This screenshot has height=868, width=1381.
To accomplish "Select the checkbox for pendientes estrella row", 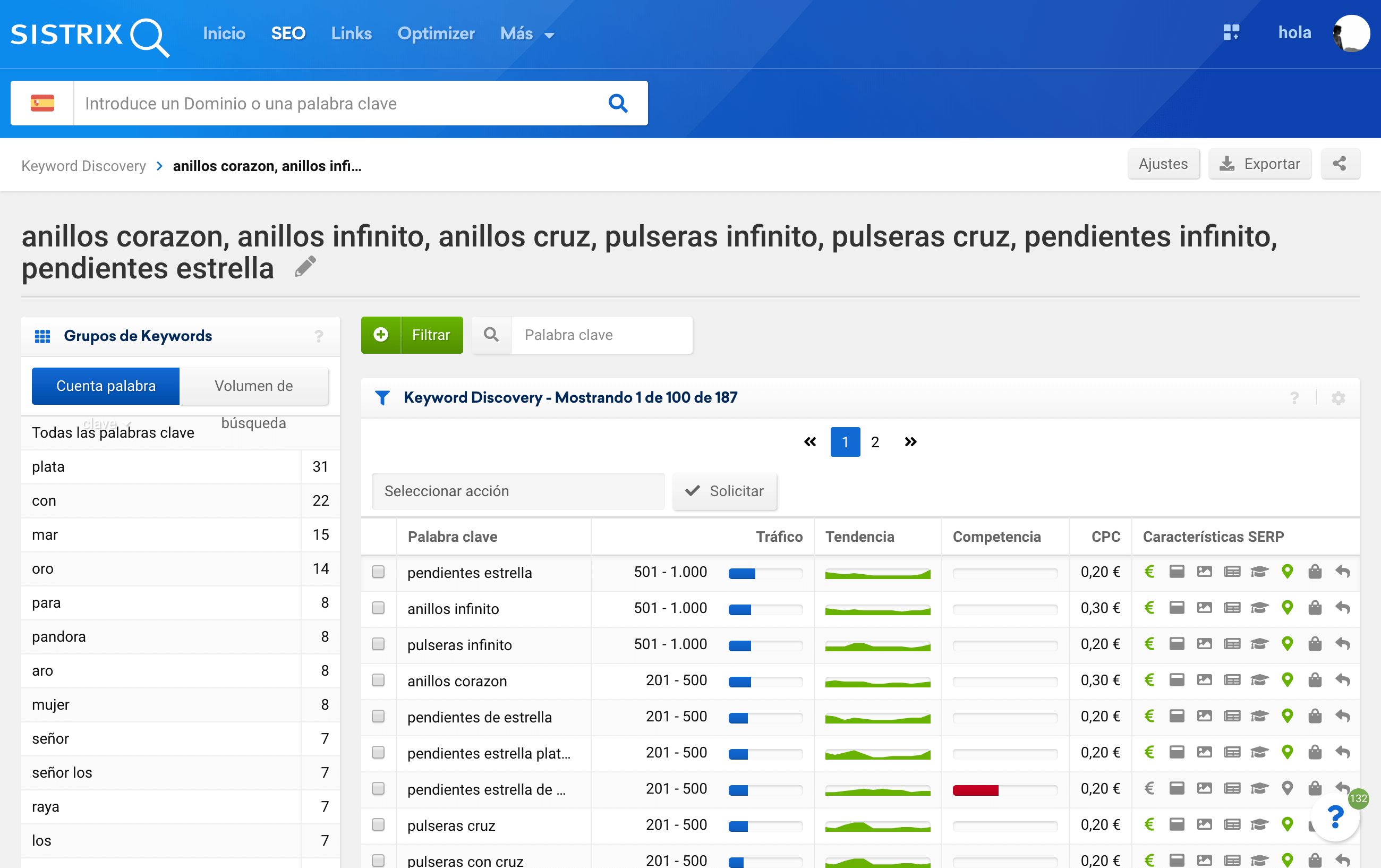I will pyautogui.click(x=378, y=572).
